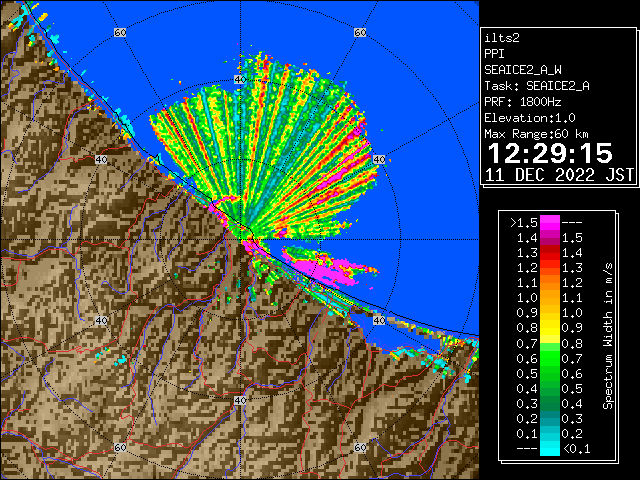Click the legend's right-column "1.5" value
The width and height of the screenshot is (640, 480).
(572, 238)
